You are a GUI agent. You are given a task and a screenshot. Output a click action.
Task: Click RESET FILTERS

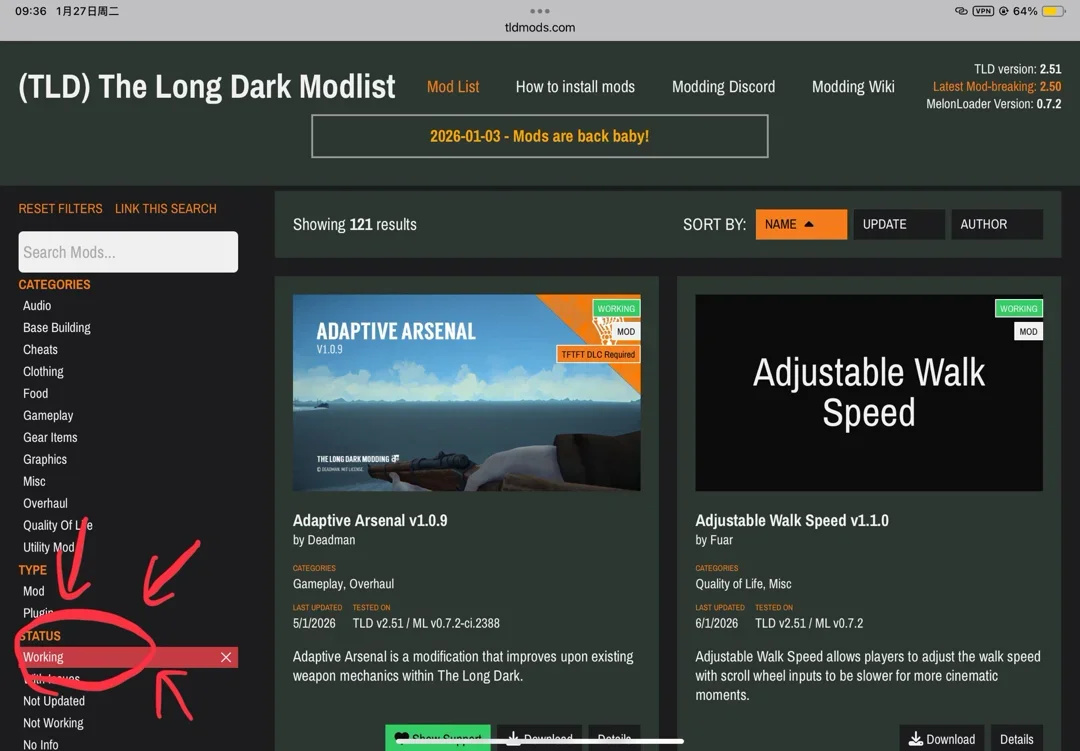pos(61,209)
